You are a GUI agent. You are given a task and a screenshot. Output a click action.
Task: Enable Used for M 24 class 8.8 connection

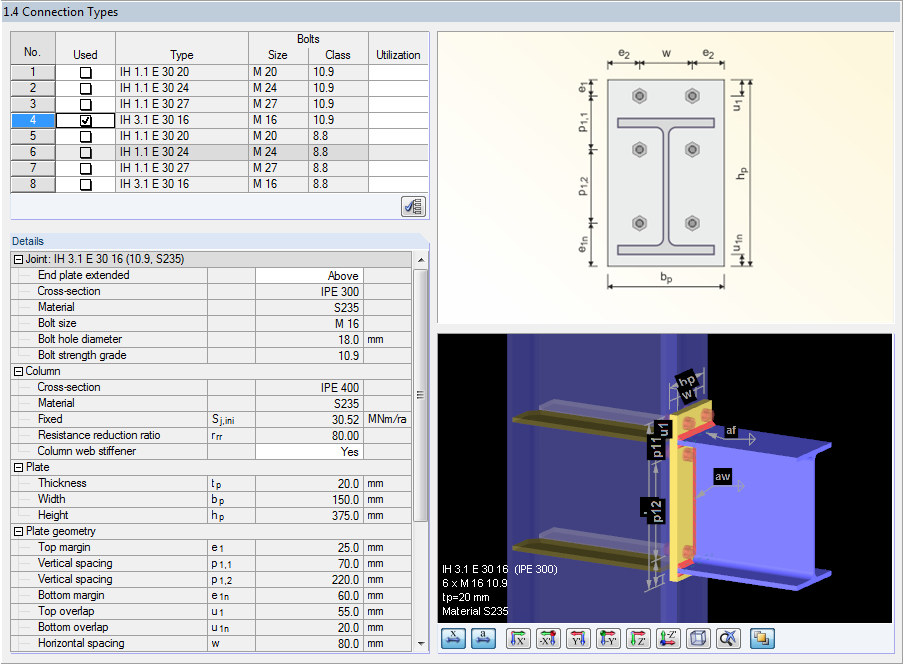(x=85, y=152)
